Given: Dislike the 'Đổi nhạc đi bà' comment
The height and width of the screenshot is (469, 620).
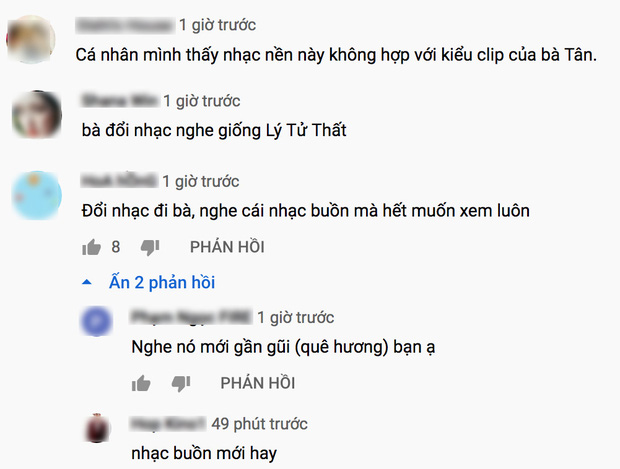Looking at the screenshot, I should pos(150,248).
